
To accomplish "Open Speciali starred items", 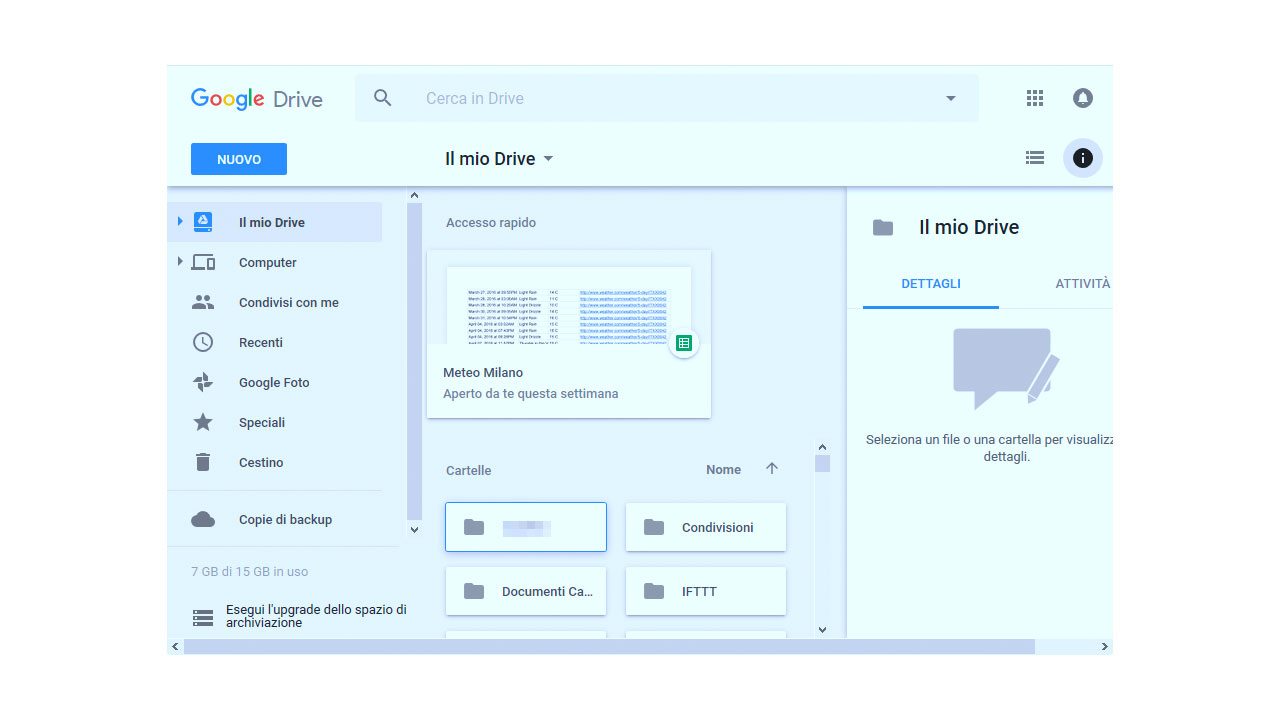I will coord(261,422).
